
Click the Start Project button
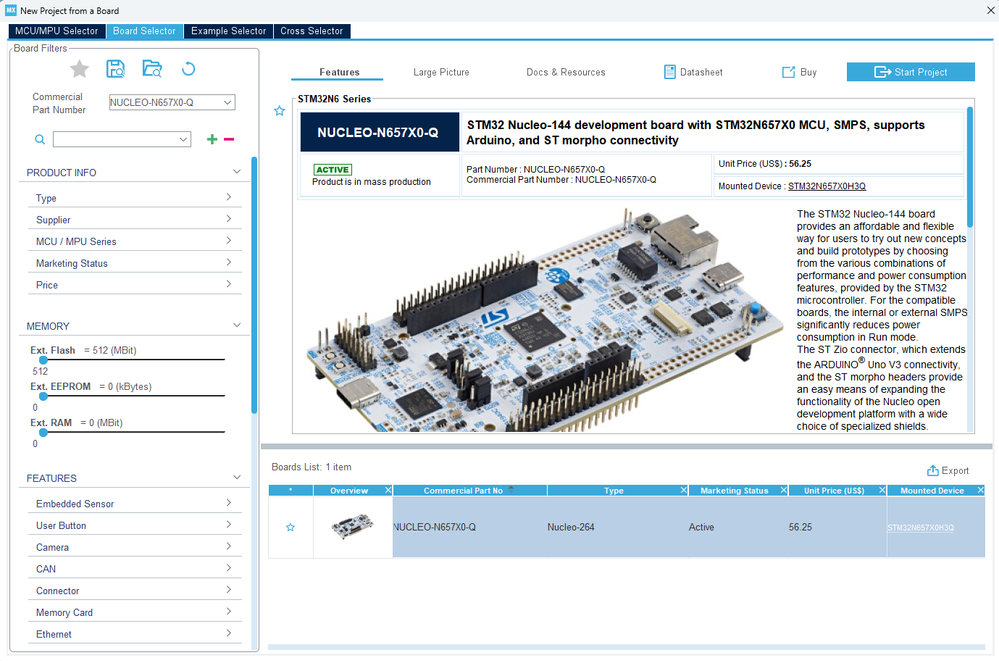[x=910, y=72]
